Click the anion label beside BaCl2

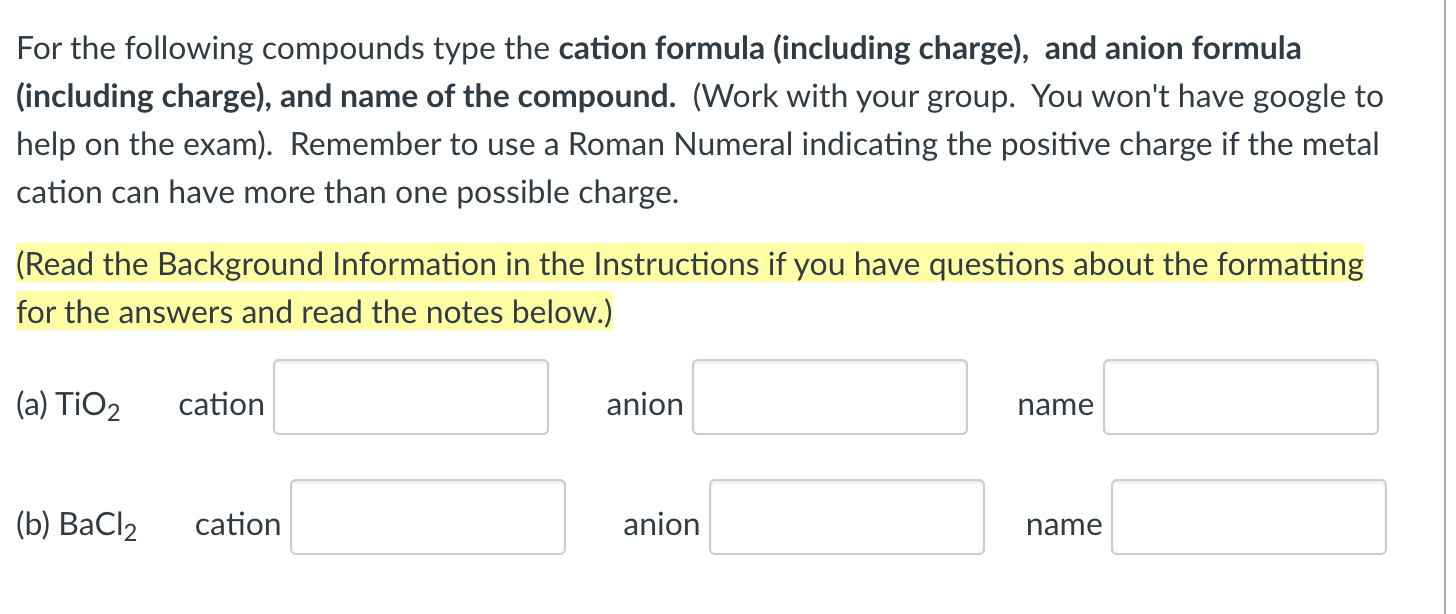(660, 524)
